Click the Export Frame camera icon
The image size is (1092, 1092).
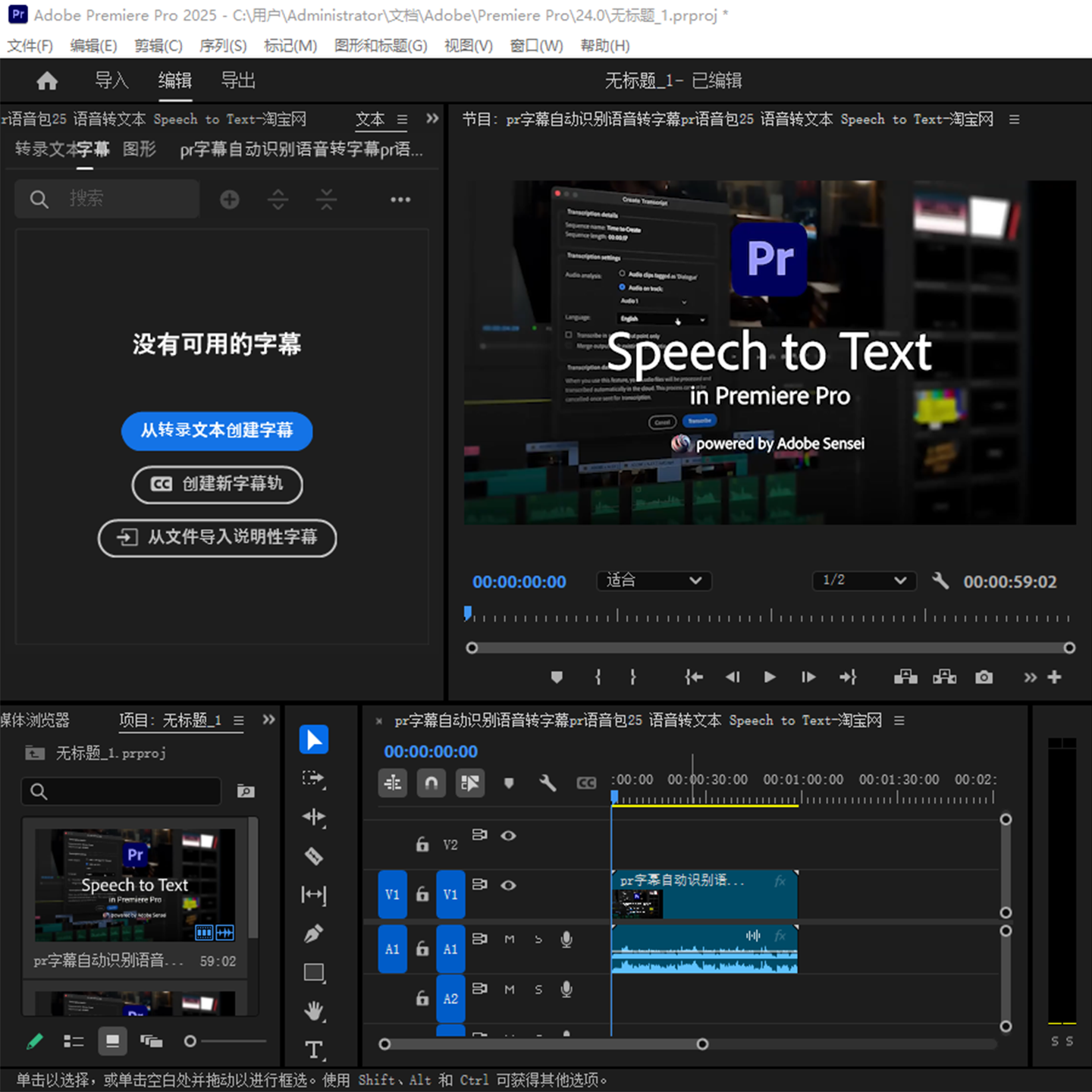coord(984,677)
